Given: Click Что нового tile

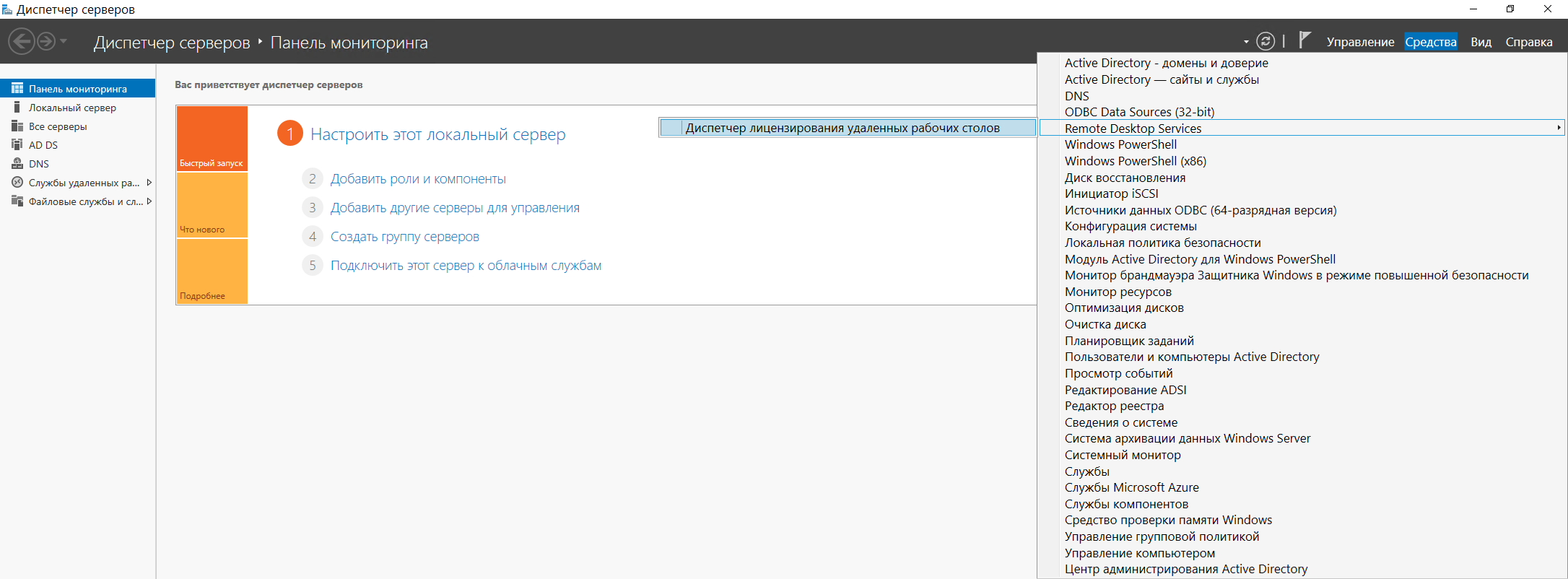Looking at the screenshot, I should click(x=212, y=205).
